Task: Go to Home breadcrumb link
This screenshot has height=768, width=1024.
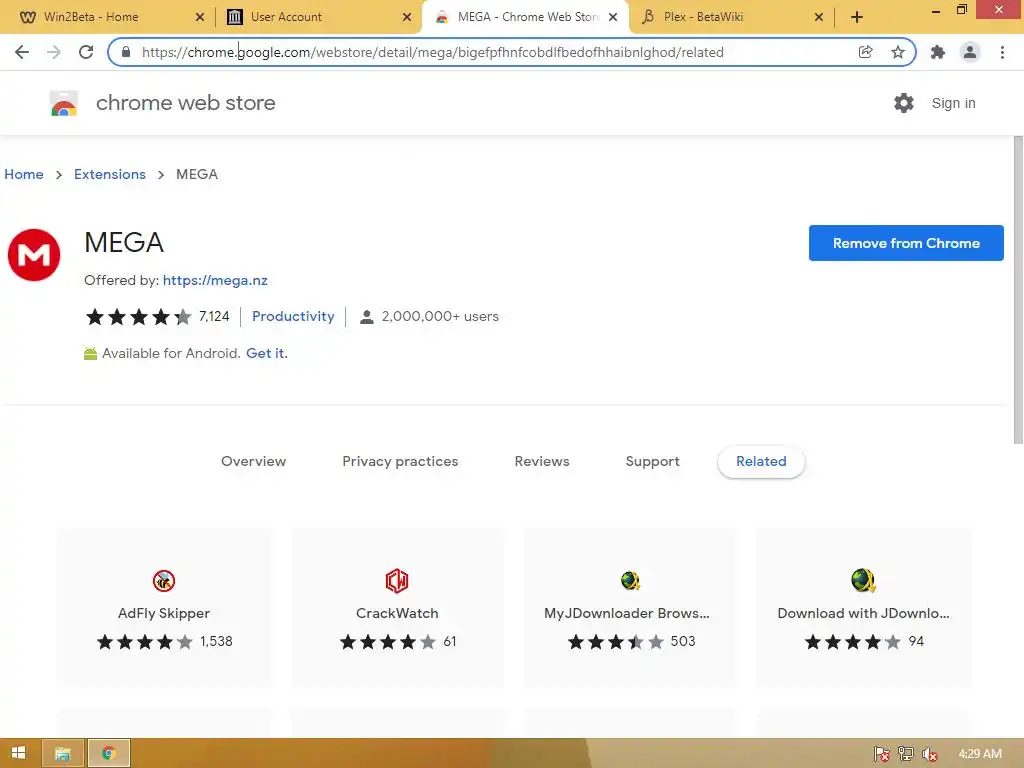Action: [x=24, y=174]
